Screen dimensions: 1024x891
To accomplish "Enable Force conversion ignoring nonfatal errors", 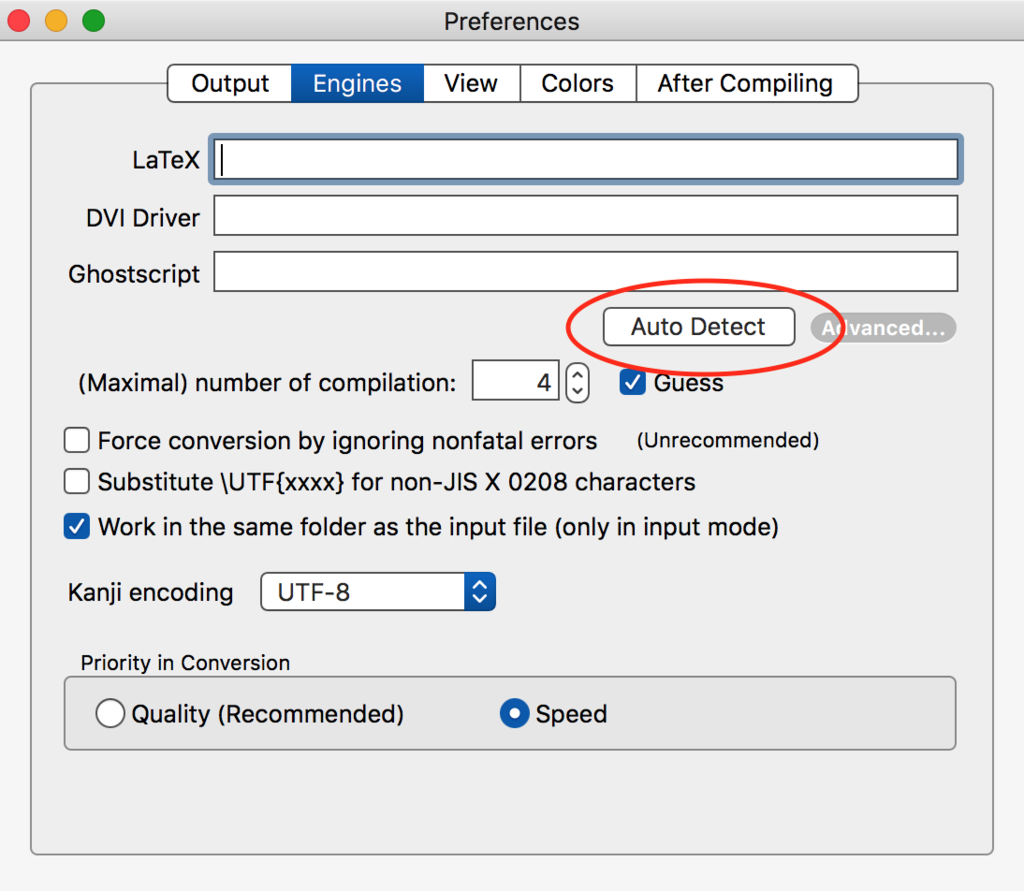I will (77, 440).
